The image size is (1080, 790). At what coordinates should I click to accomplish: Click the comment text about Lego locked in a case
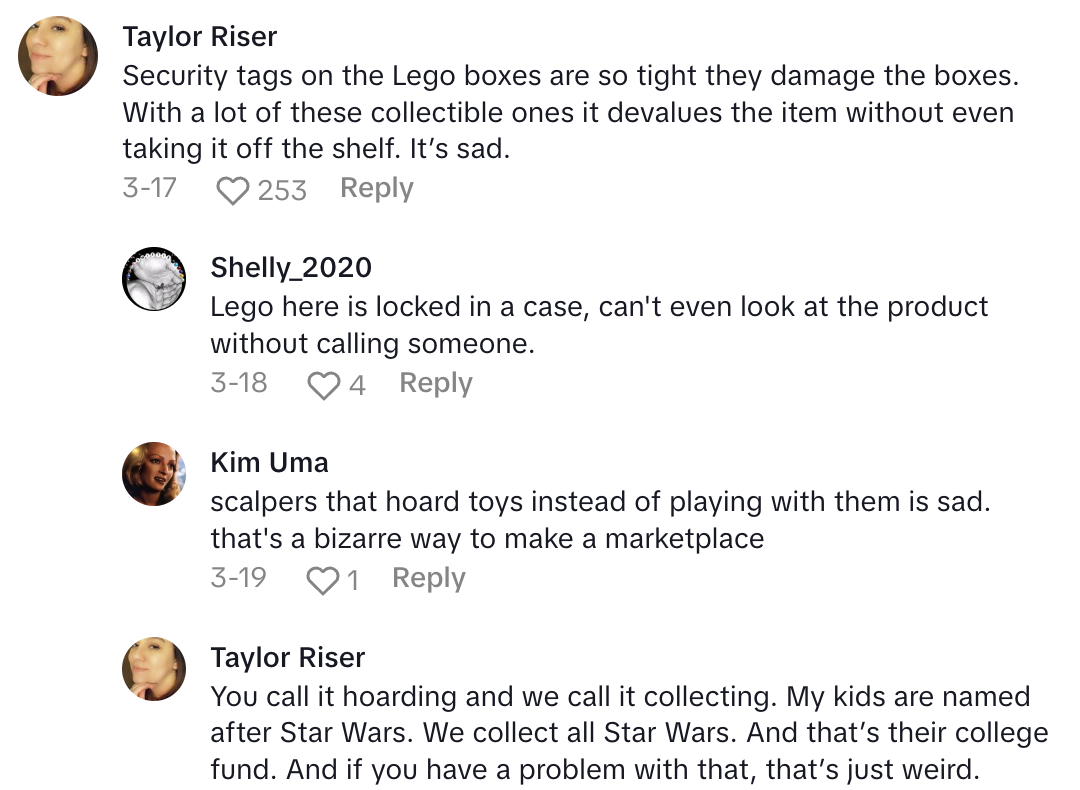click(598, 325)
